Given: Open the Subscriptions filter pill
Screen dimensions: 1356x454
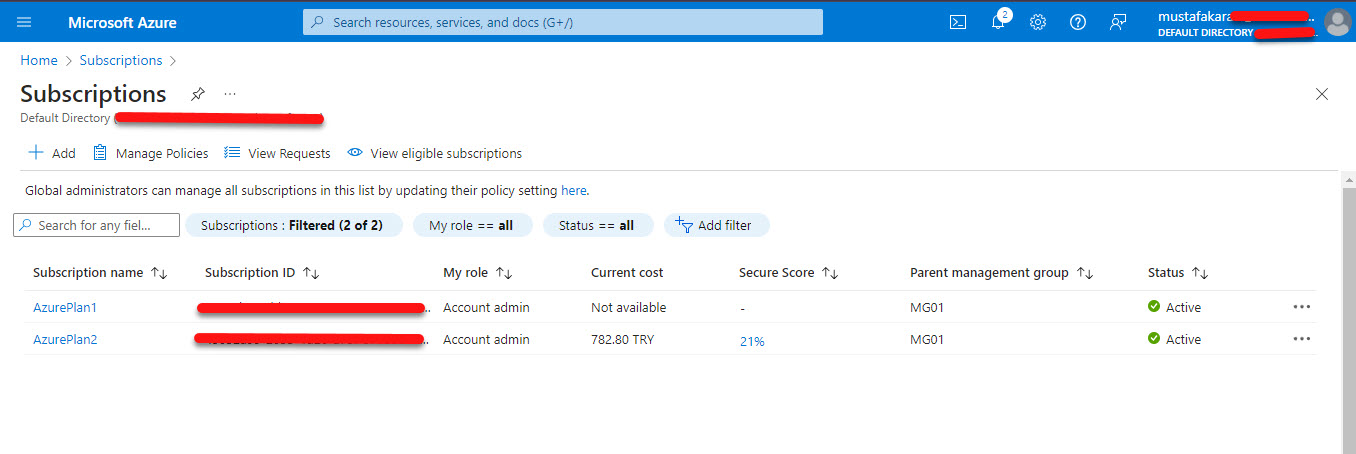Looking at the screenshot, I should (x=293, y=225).
